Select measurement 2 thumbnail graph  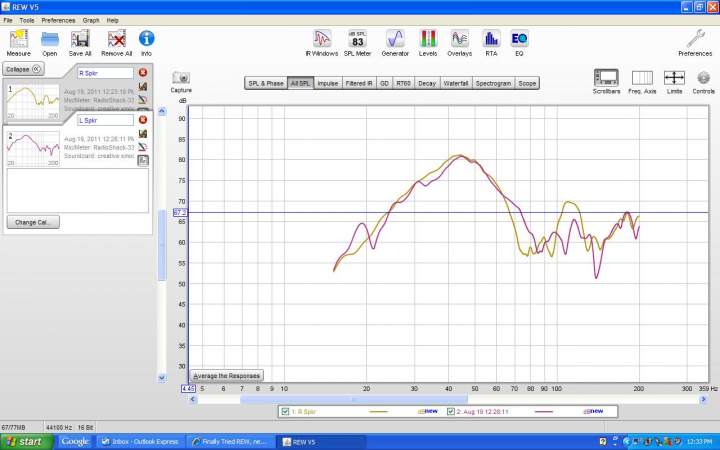33,148
